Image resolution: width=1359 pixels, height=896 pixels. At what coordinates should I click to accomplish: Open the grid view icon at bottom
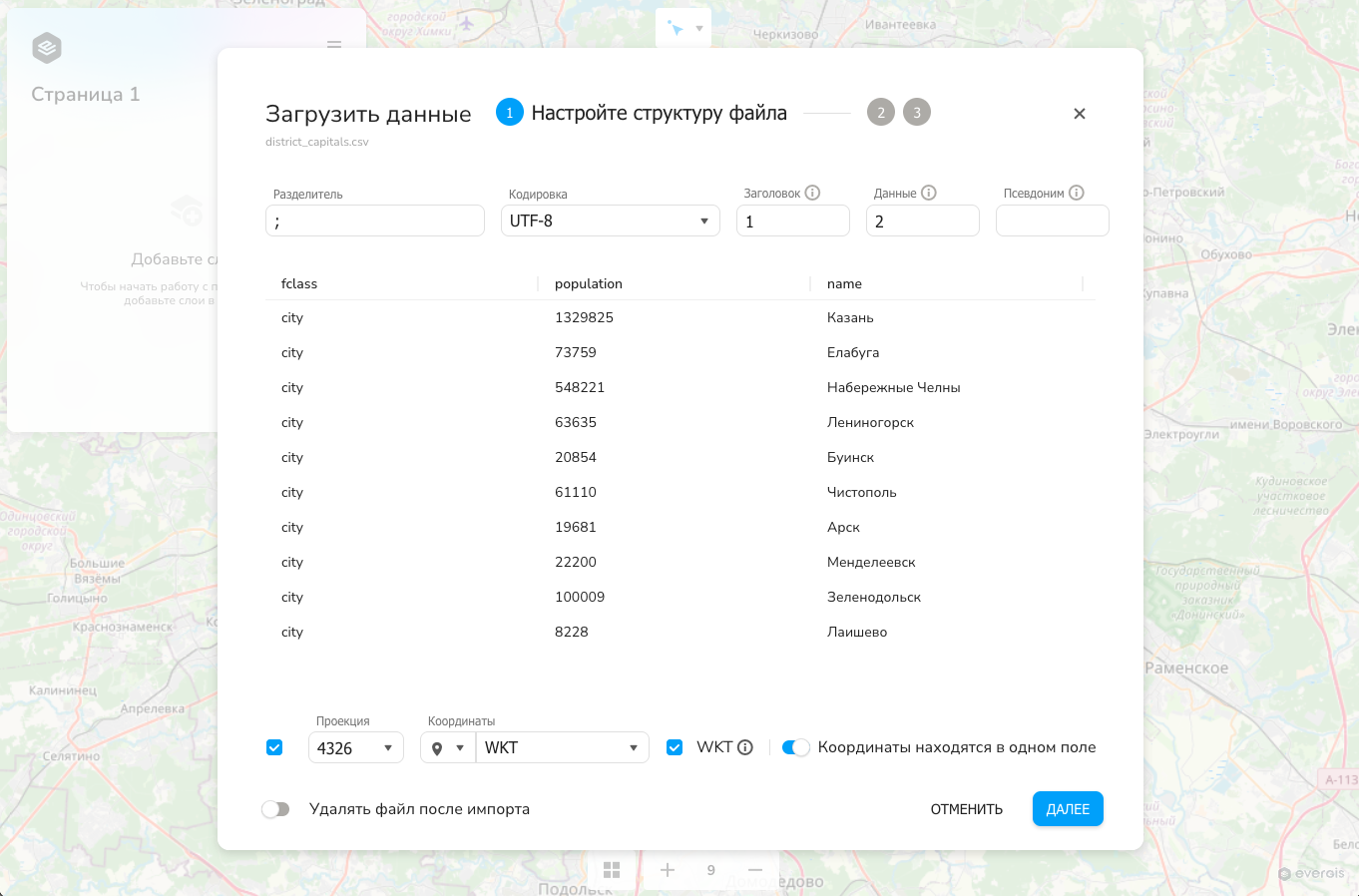pos(612,870)
